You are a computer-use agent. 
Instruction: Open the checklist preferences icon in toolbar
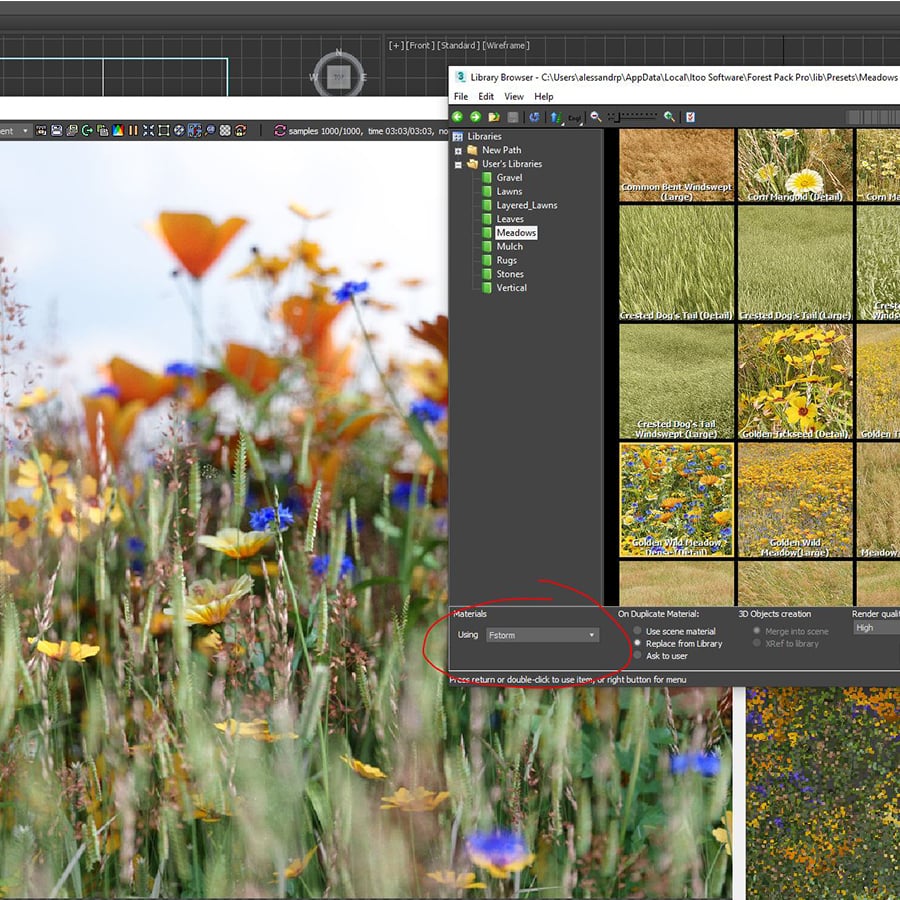(x=690, y=117)
